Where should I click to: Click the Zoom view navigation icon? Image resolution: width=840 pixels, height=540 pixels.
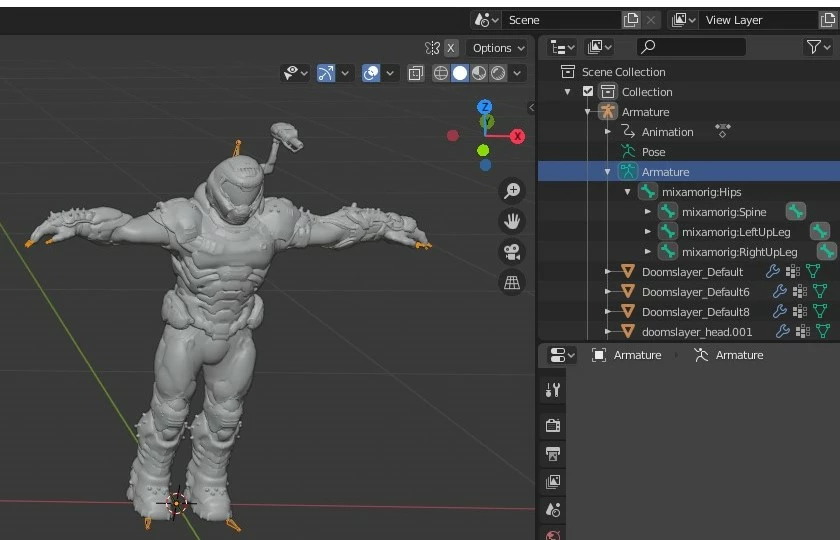(x=512, y=190)
